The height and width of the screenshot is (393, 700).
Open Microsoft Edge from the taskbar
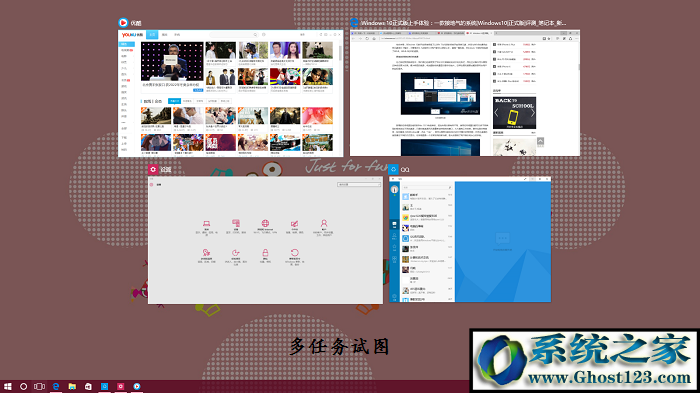pos(56,386)
